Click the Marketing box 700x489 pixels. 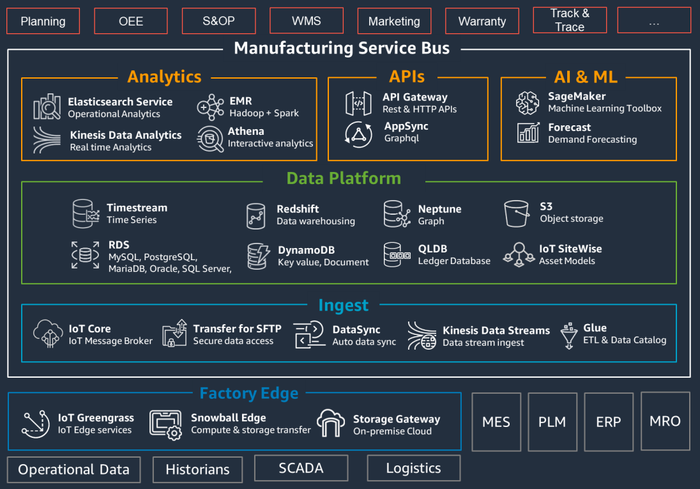click(x=394, y=21)
